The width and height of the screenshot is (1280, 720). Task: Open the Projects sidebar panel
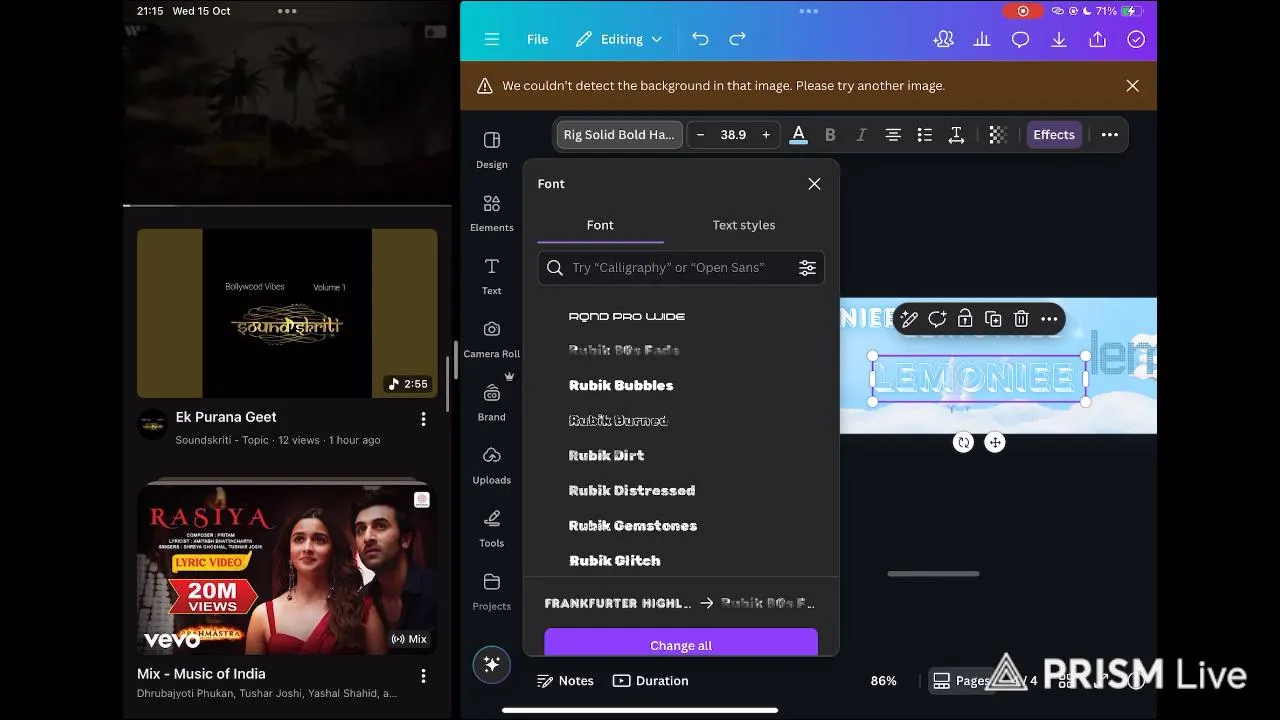[x=491, y=591]
